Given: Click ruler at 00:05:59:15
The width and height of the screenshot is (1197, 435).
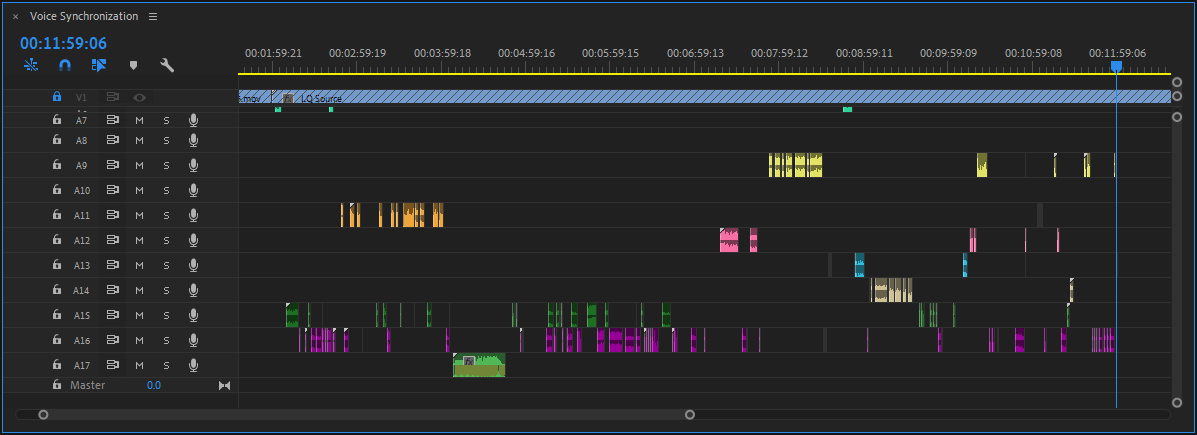Looking at the screenshot, I should coord(610,53).
